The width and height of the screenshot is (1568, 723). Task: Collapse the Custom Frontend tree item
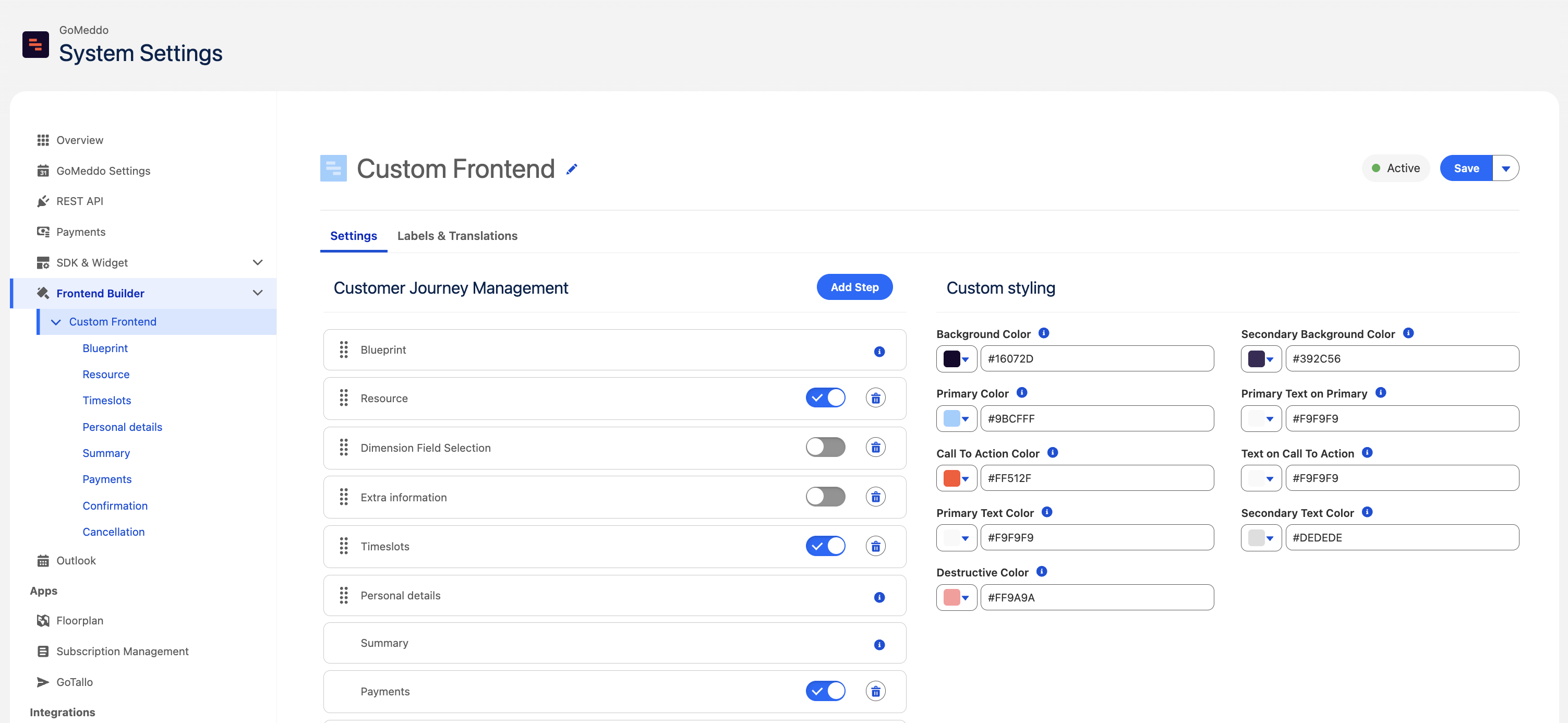tap(56, 322)
